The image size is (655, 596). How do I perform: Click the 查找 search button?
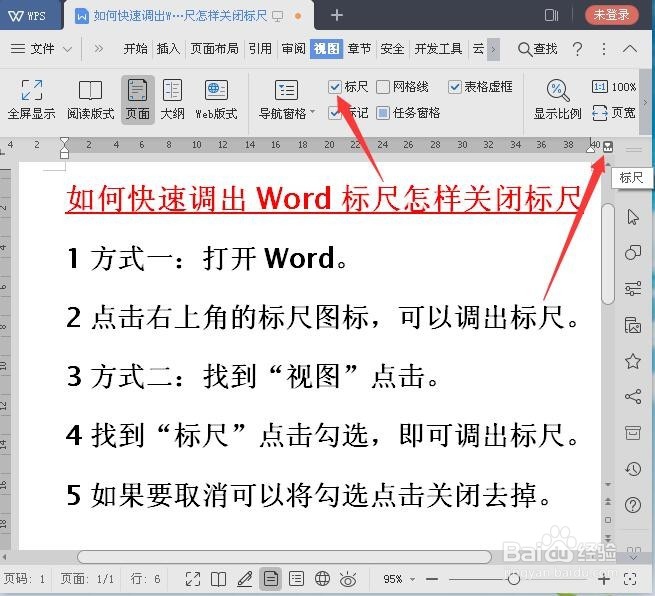[537, 49]
